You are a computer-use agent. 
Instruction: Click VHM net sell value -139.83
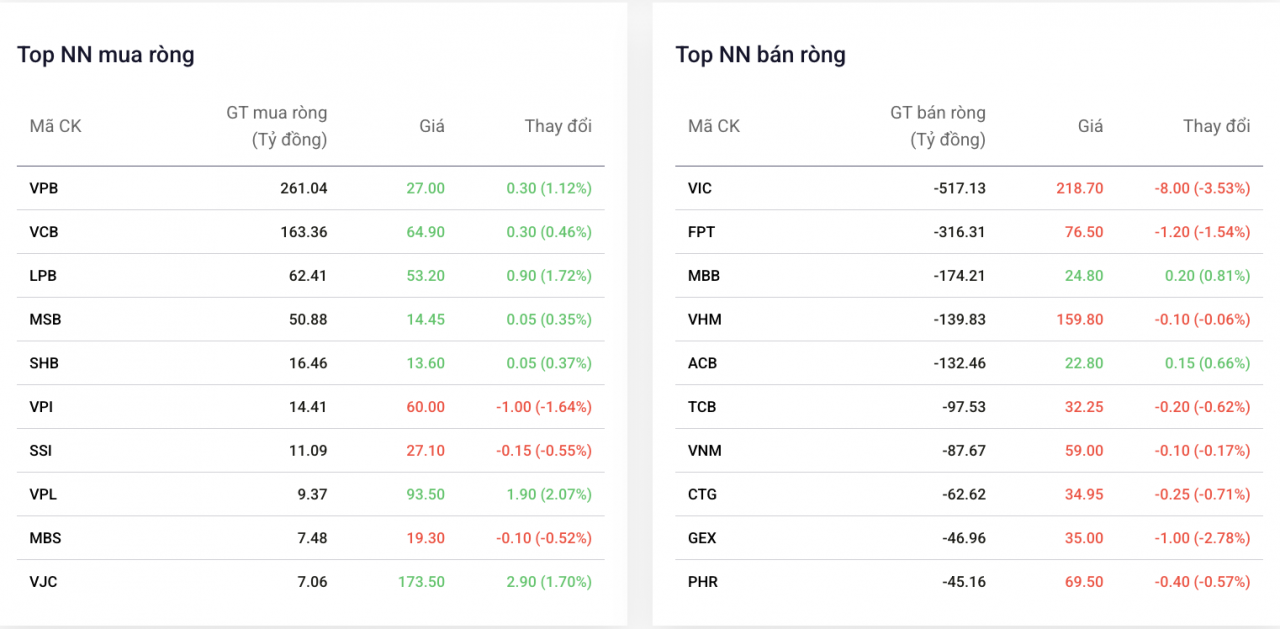coord(960,320)
